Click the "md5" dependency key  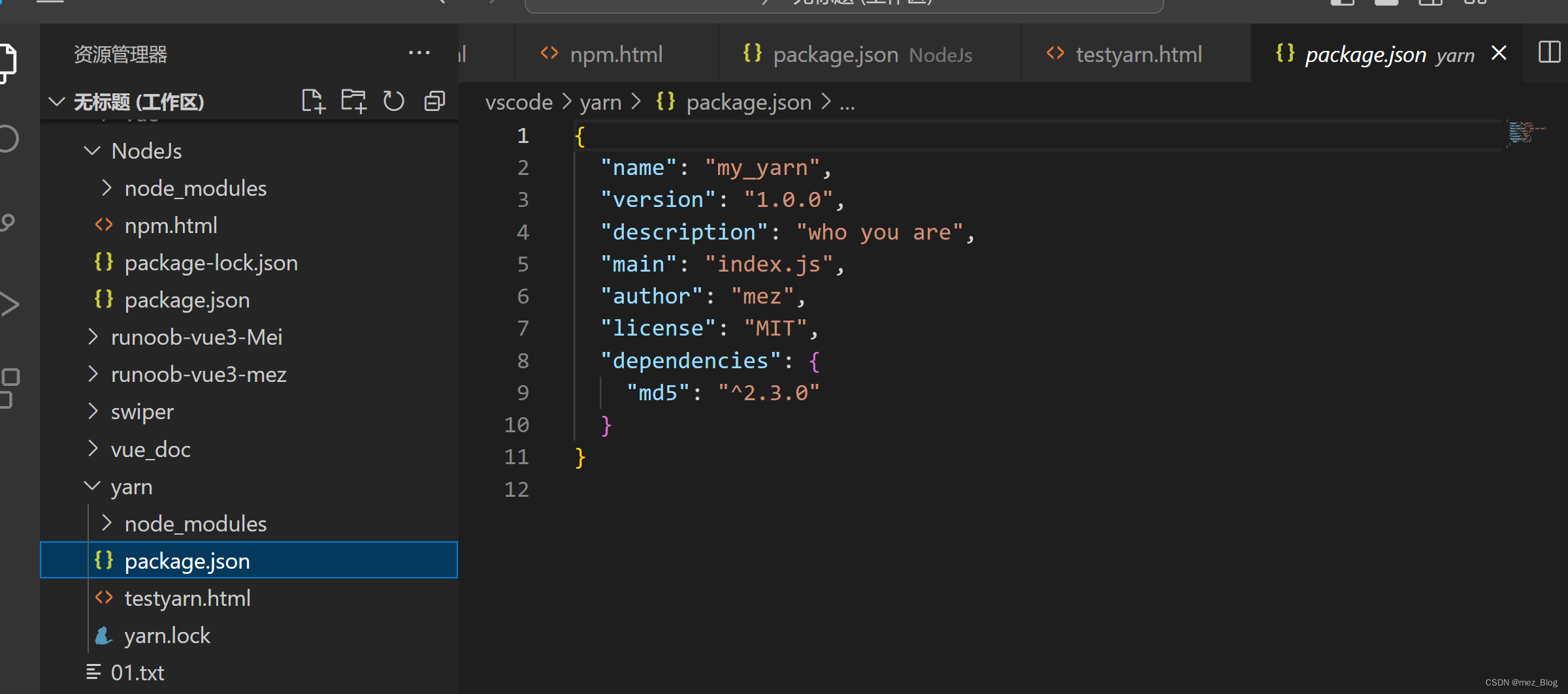point(658,393)
